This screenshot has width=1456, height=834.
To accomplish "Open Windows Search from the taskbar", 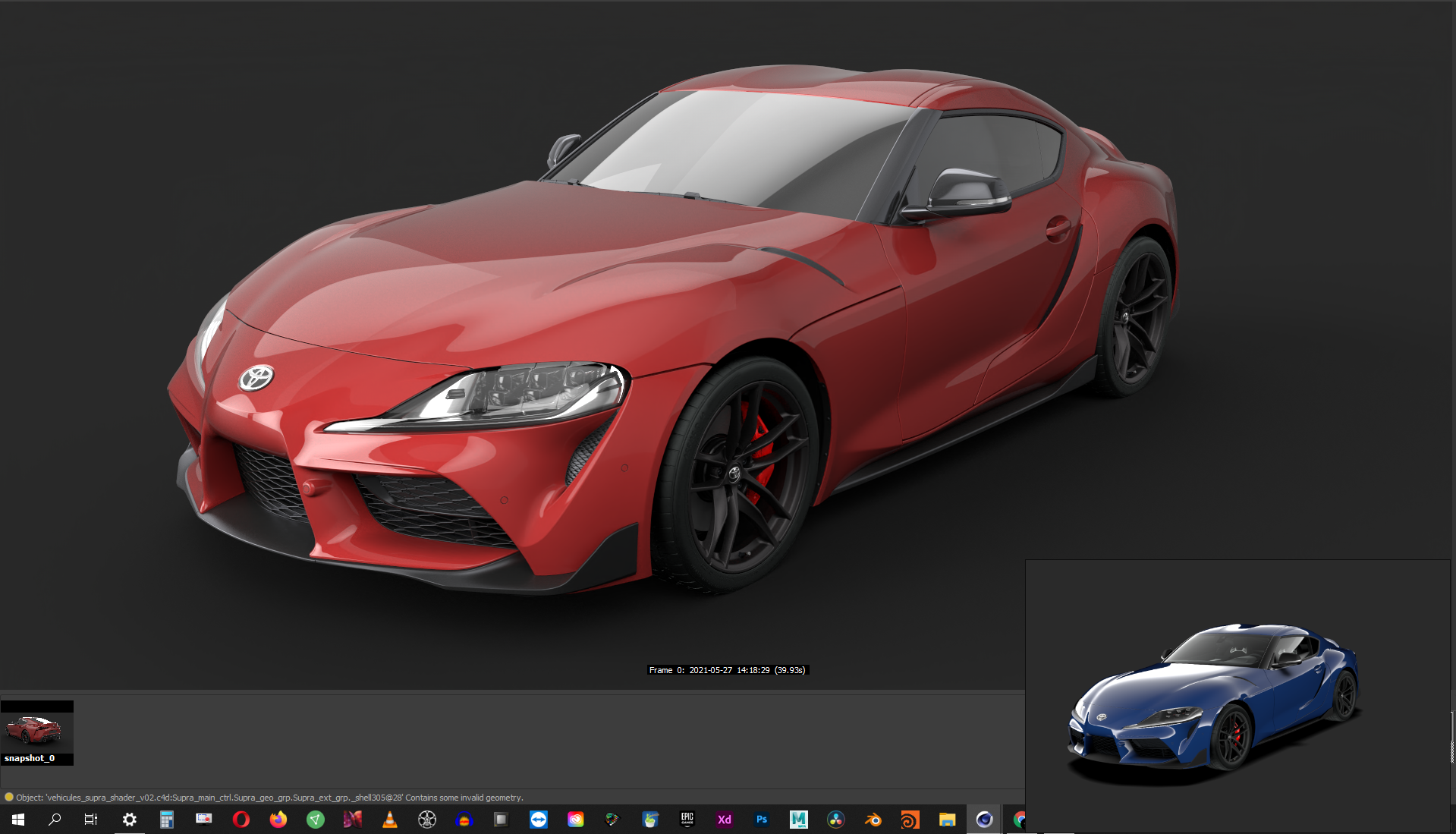I will click(x=55, y=820).
